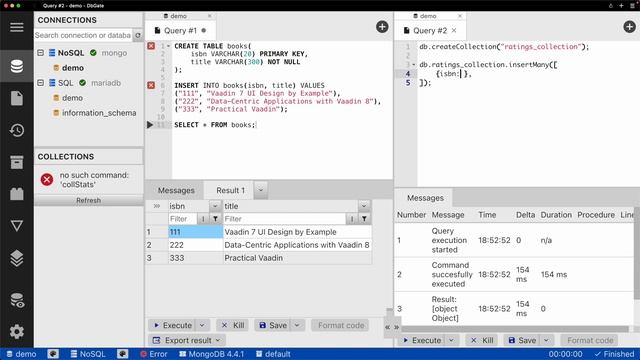Click the Refresh button under Collections
Viewport: 640px width, 360px height.
89,200
